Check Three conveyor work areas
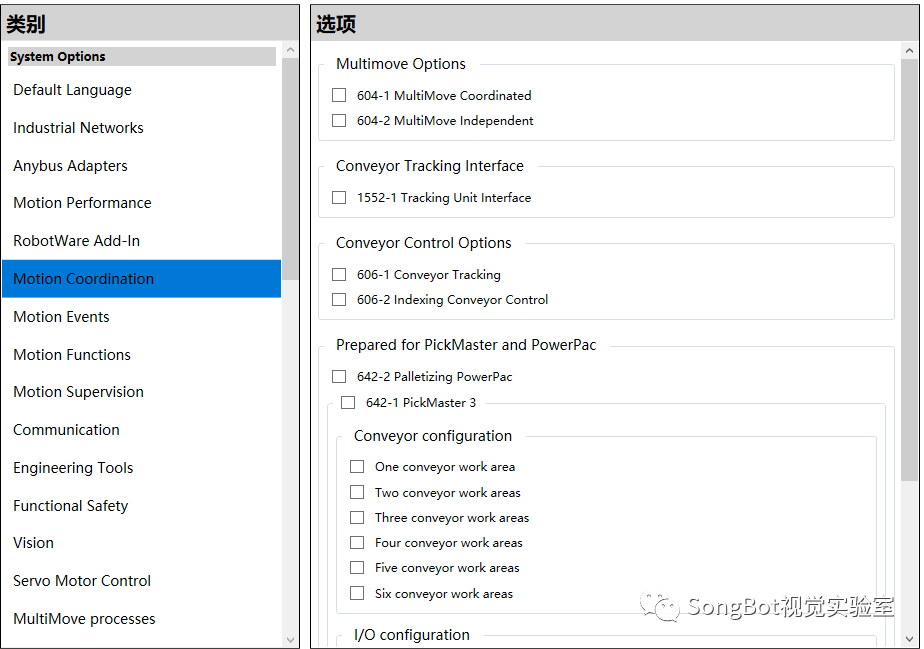The height and width of the screenshot is (649, 924). tap(357, 517)
